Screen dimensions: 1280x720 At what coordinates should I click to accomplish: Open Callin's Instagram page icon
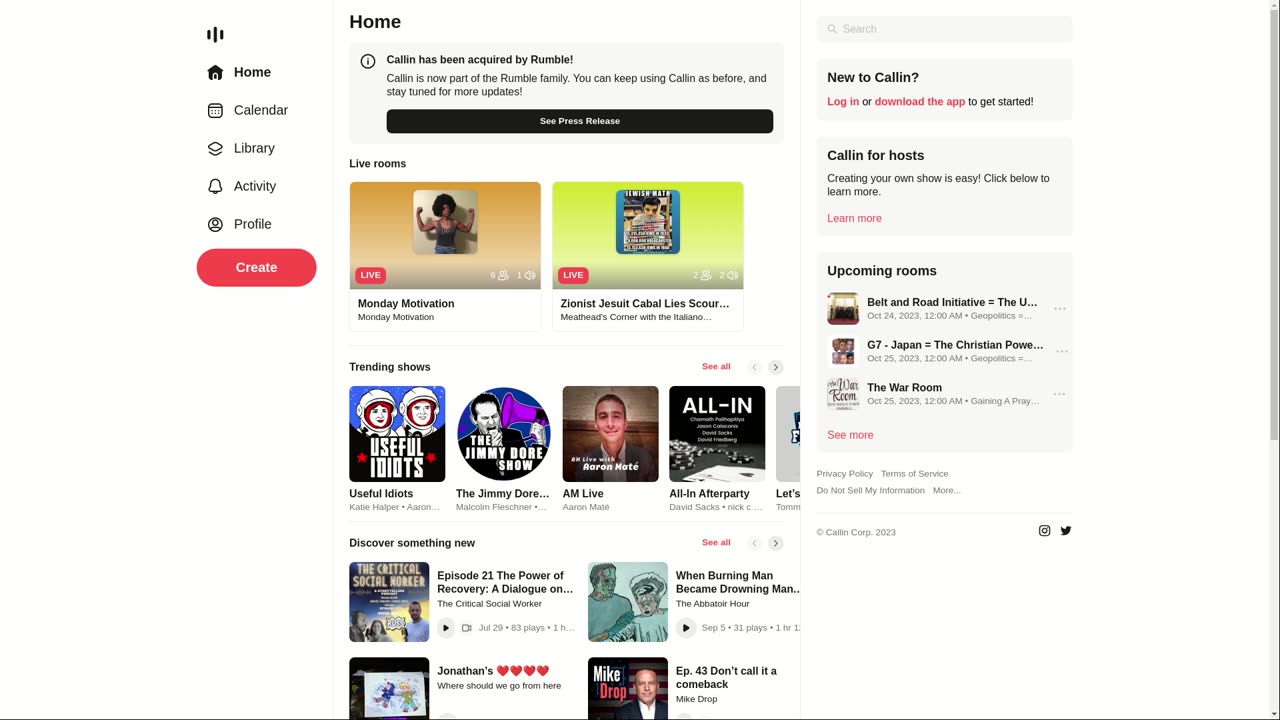pos(1044,531)
